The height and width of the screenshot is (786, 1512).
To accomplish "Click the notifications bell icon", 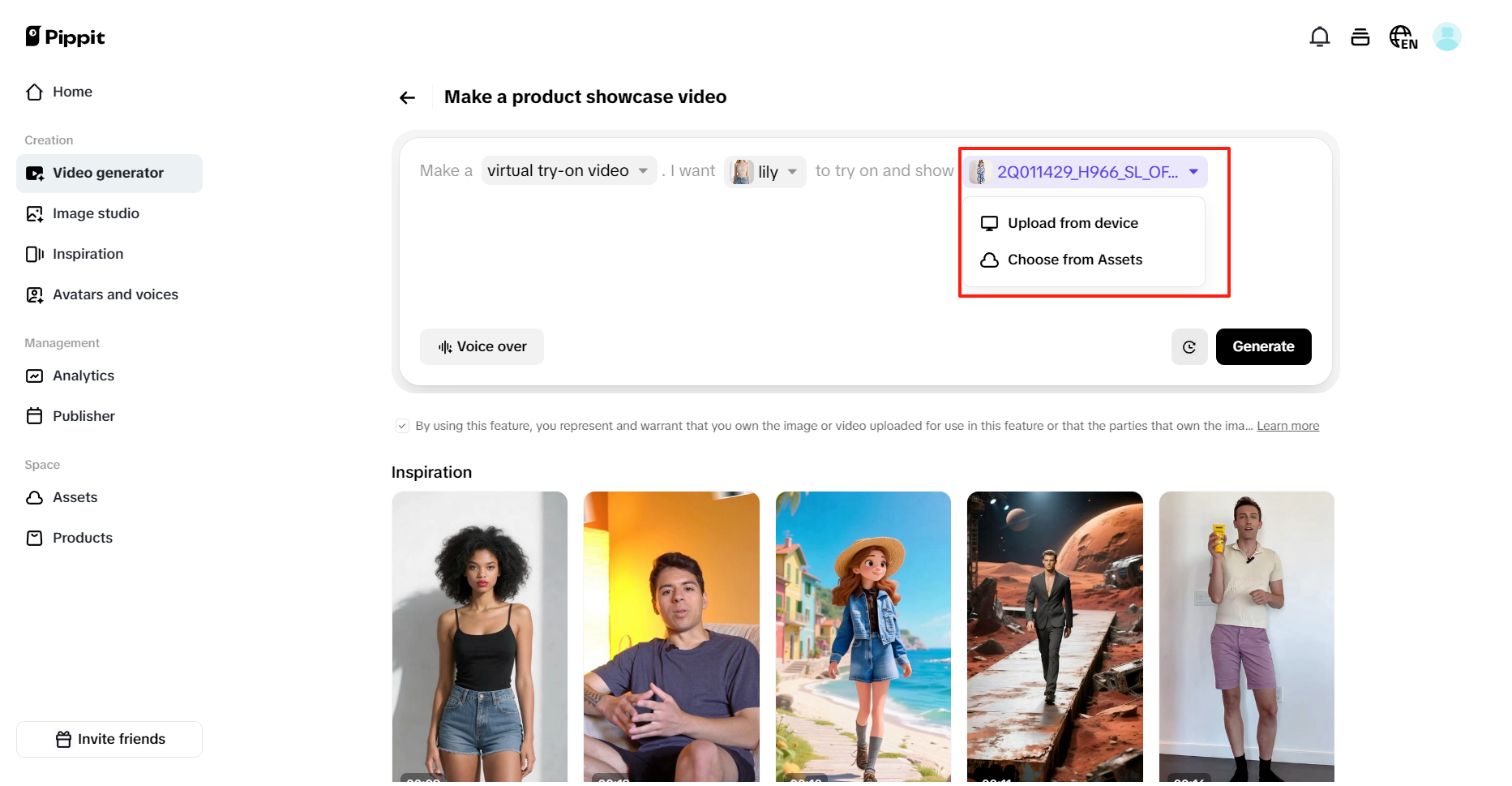I will (x=1319, y=37).
